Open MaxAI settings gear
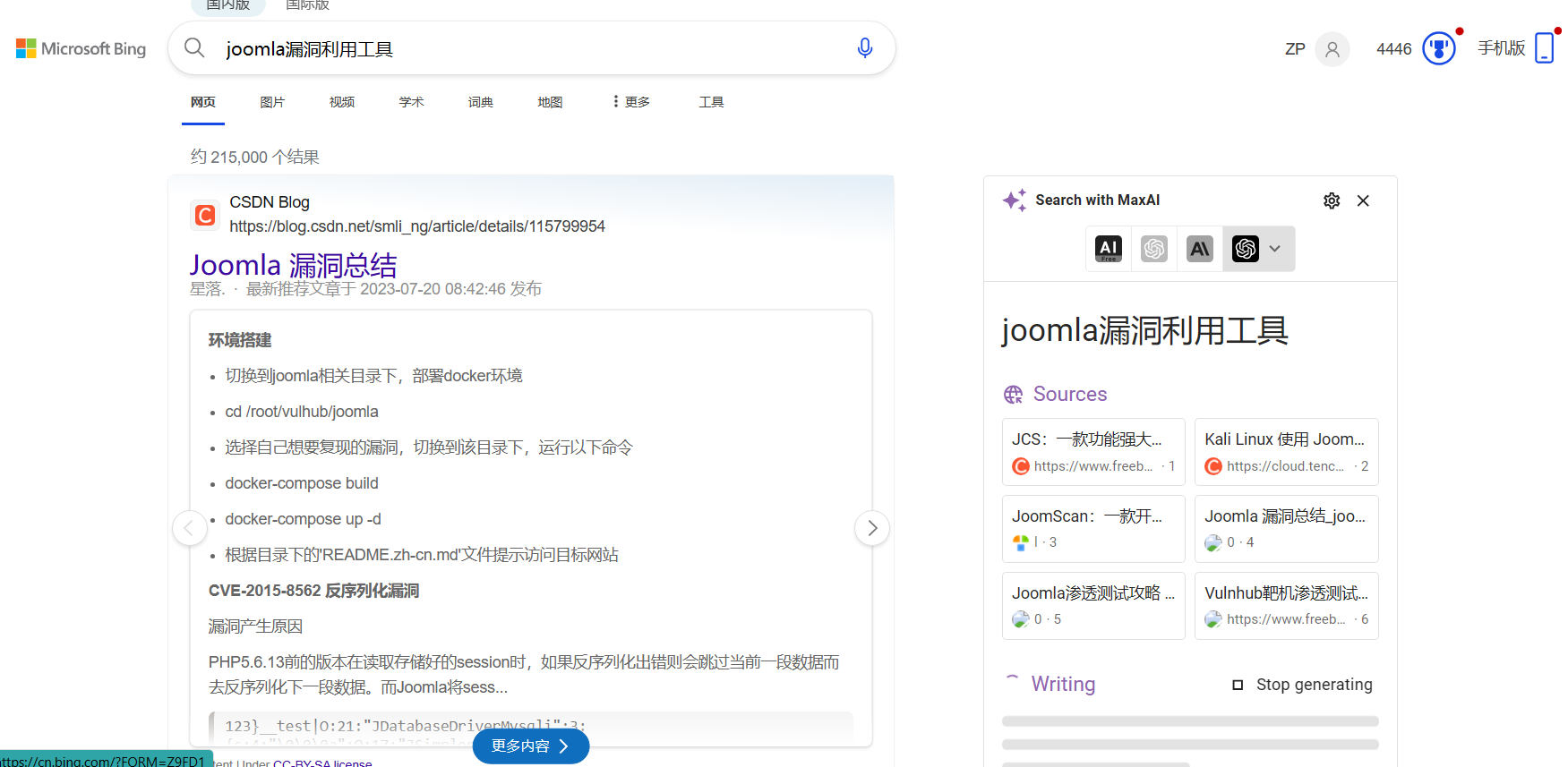This screenshot has width=1568, height=767. (x=1332, y=200)
